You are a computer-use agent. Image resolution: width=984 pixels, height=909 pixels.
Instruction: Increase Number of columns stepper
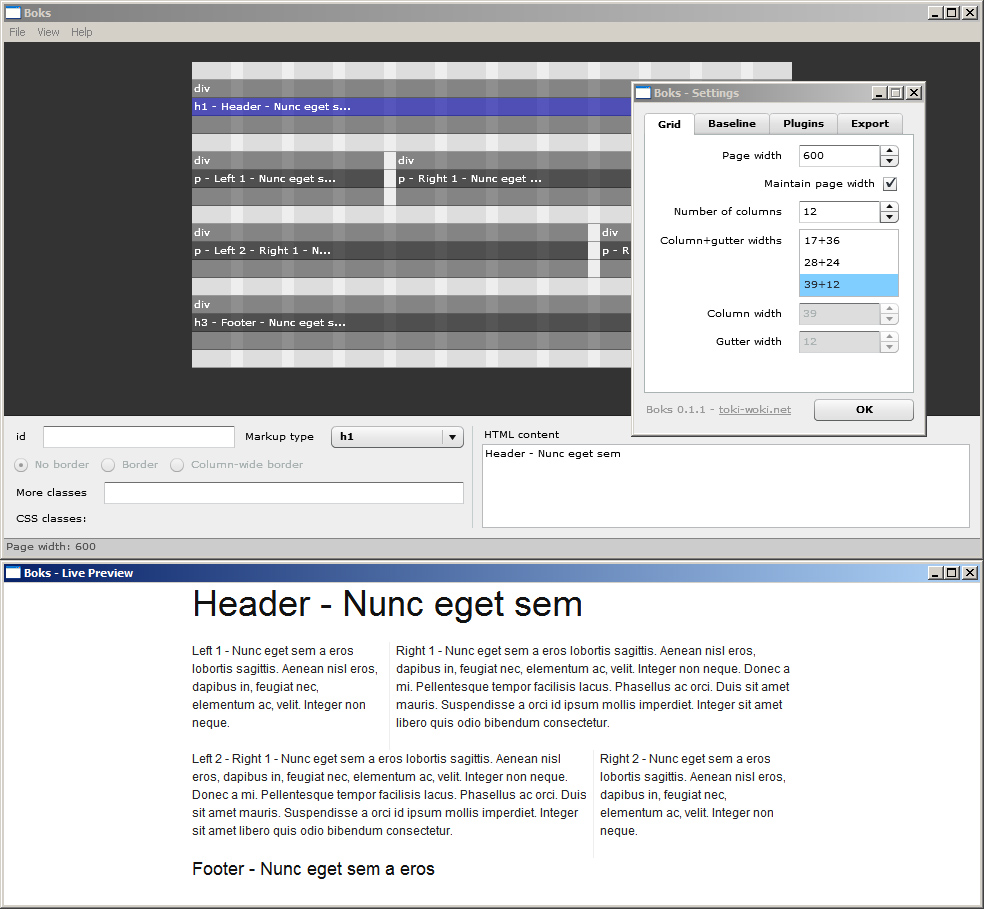[x=889, y=207]
